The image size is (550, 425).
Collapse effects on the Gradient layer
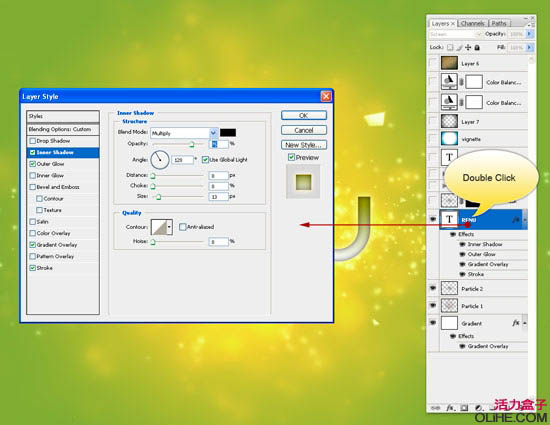tap(525, 323)
